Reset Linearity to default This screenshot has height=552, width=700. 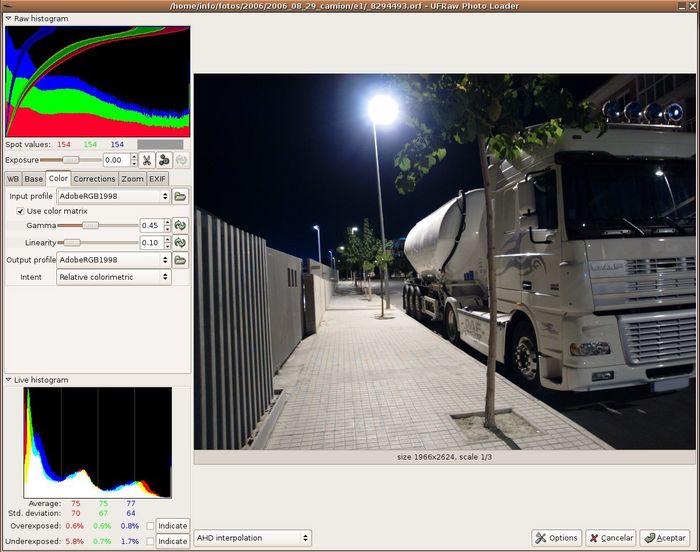coord(180,243)
